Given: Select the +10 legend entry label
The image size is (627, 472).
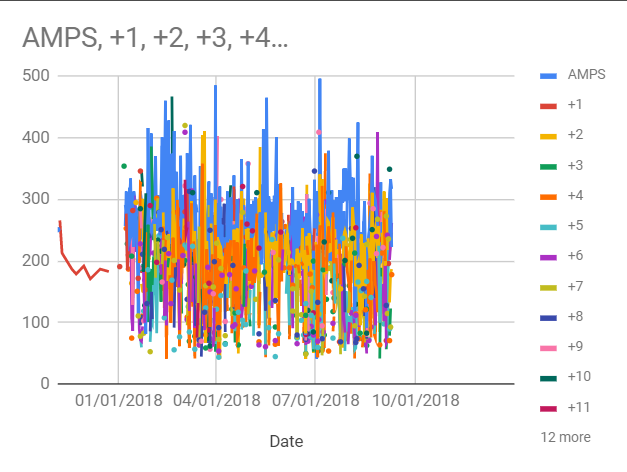Looking at the screenshot, I should [579, 377].
